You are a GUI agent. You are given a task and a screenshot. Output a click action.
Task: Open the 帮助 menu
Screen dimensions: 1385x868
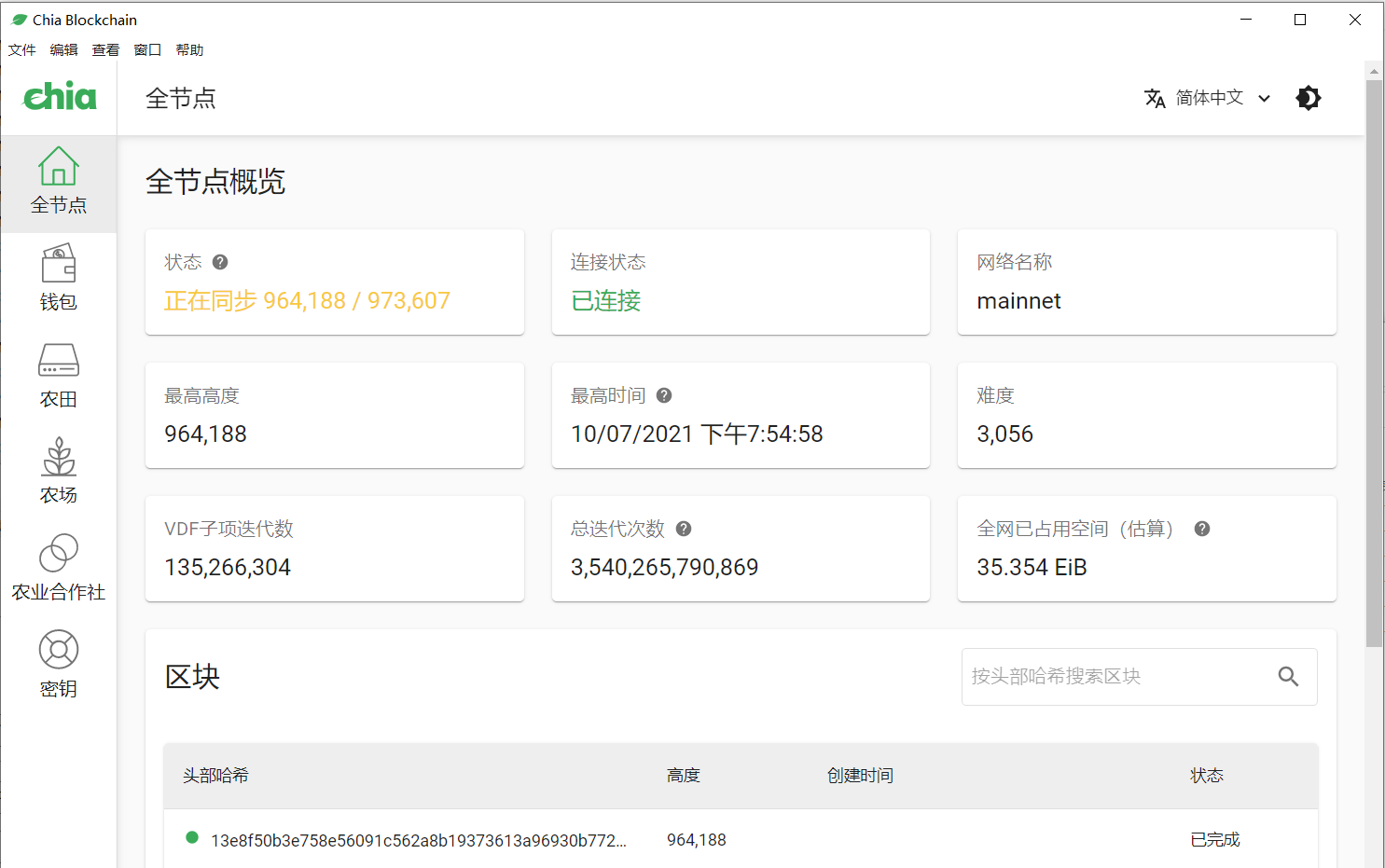190,50
